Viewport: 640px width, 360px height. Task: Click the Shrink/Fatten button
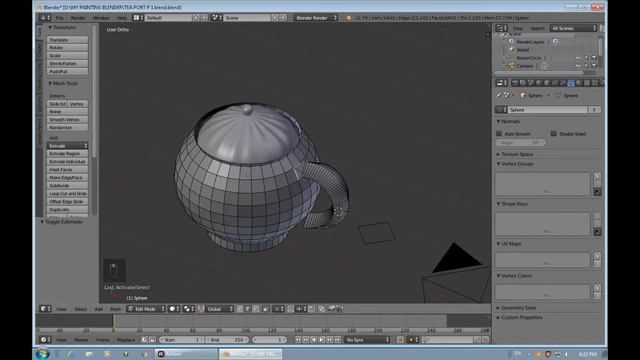pos(67,64)
